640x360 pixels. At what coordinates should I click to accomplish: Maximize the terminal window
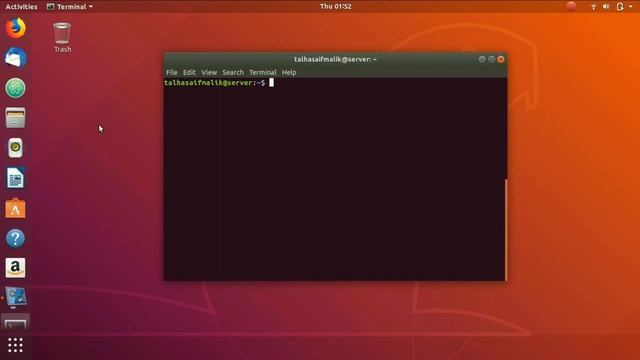click(x=491, y=59)
